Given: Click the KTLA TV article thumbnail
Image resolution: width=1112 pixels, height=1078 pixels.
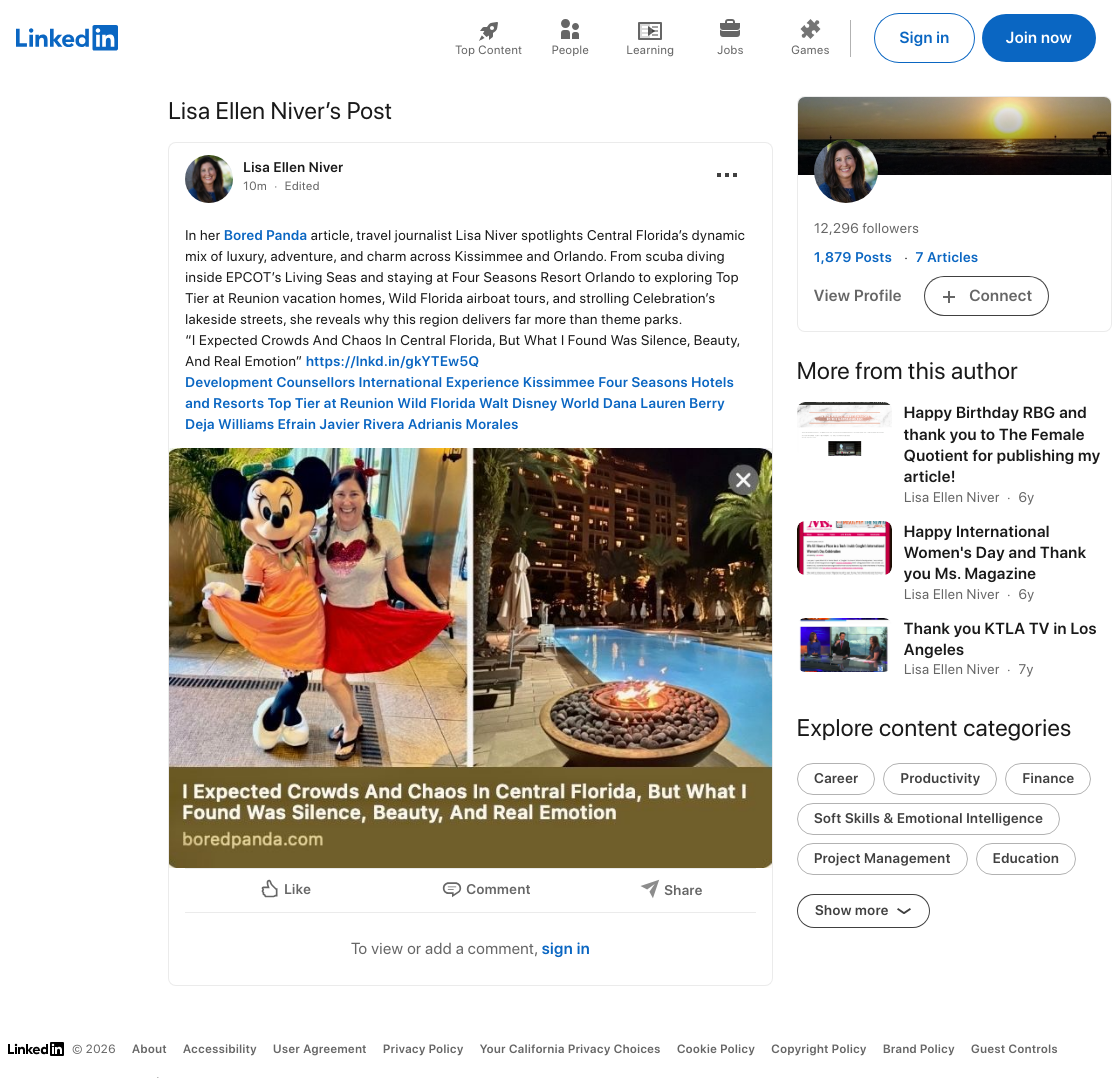Looking at the screenshot, I should click(844, 645).
